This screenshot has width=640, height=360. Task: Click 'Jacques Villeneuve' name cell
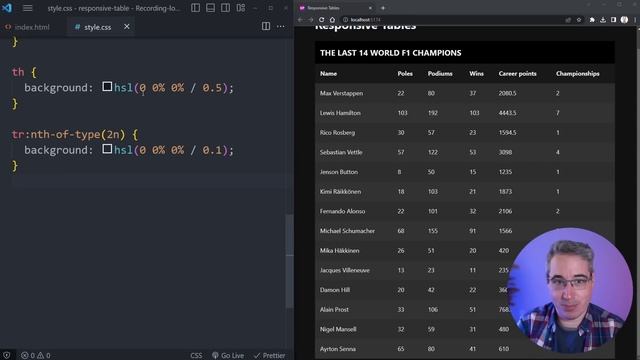pos(345,270)
